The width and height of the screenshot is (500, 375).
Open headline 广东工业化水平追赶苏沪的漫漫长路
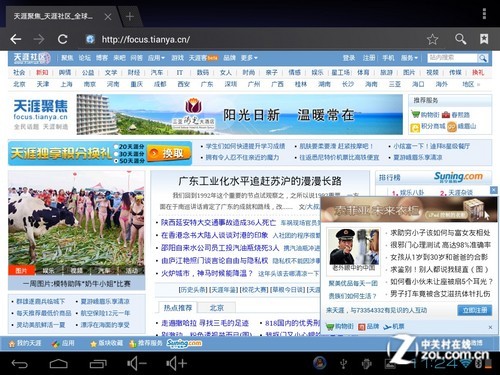pos(260,181)
